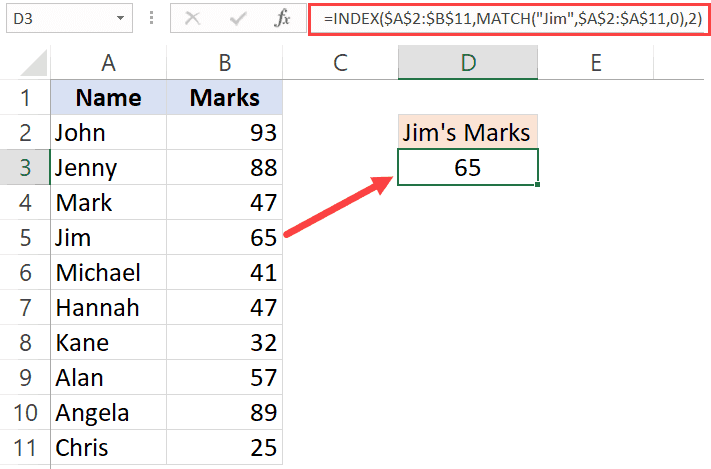Select the cell containing "John"
This screenshot has width=711, height=469.
click(x=108, y=132)
